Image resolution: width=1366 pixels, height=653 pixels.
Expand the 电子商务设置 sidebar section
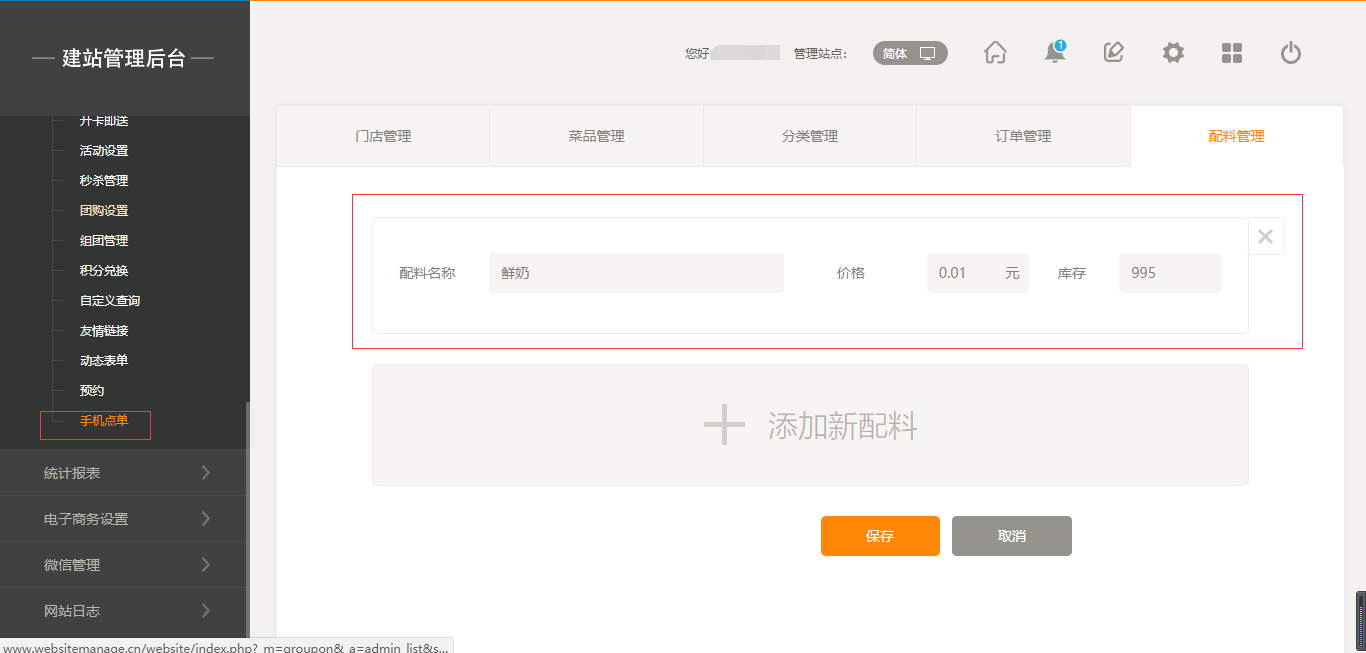pyautogui.click(x=124, y=519)
